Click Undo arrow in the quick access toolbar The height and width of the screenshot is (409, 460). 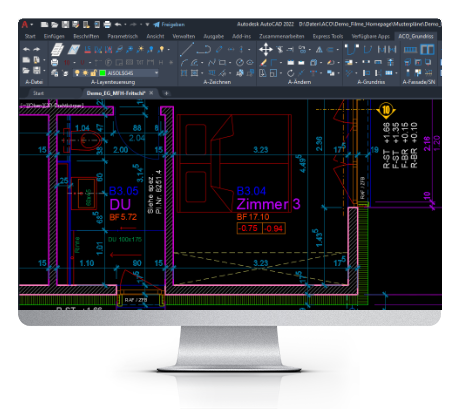pos(118,24)
